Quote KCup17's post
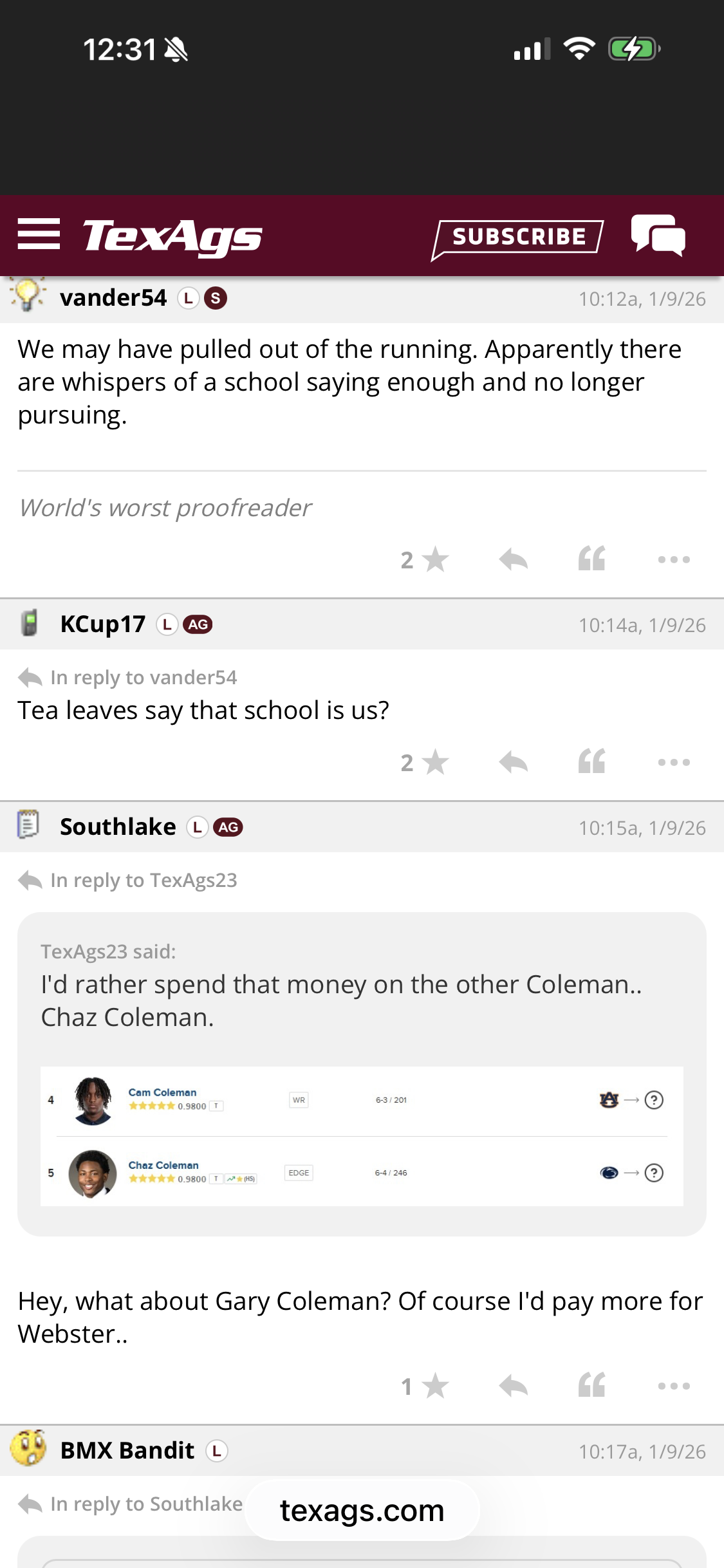 click(591, 762)
